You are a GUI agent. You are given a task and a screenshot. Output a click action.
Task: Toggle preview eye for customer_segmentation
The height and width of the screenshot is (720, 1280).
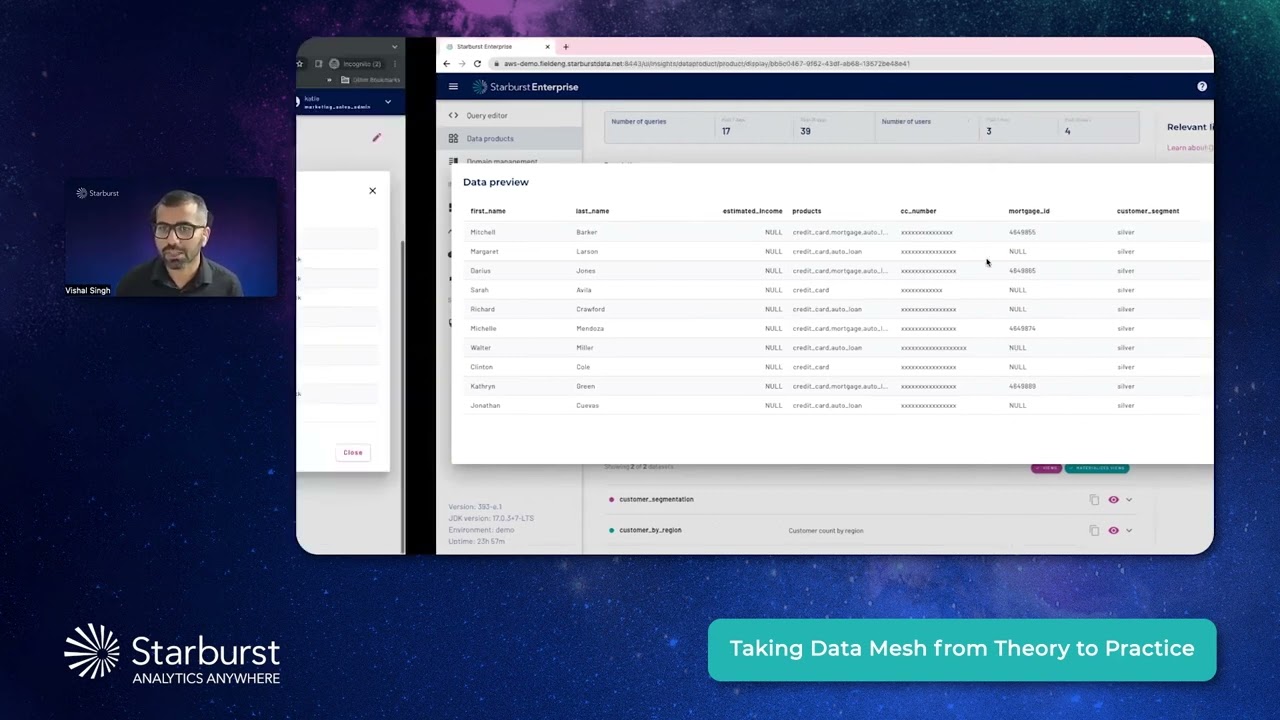(x=1113, y=499)
